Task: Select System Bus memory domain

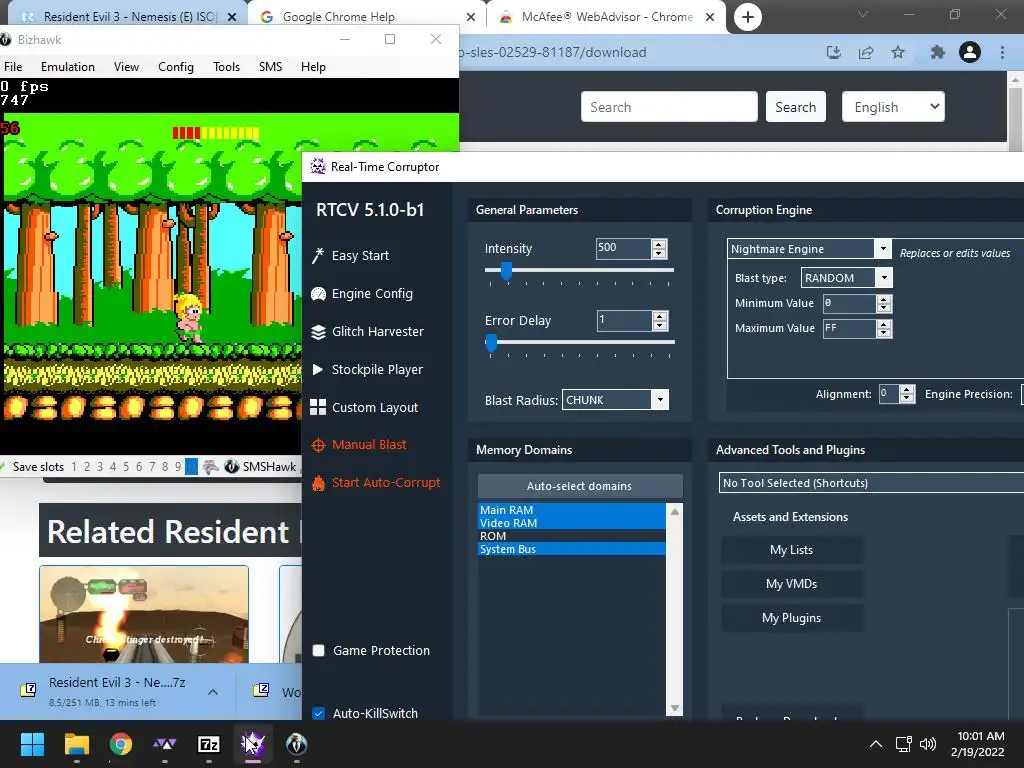Action: (x=571, y=549)
